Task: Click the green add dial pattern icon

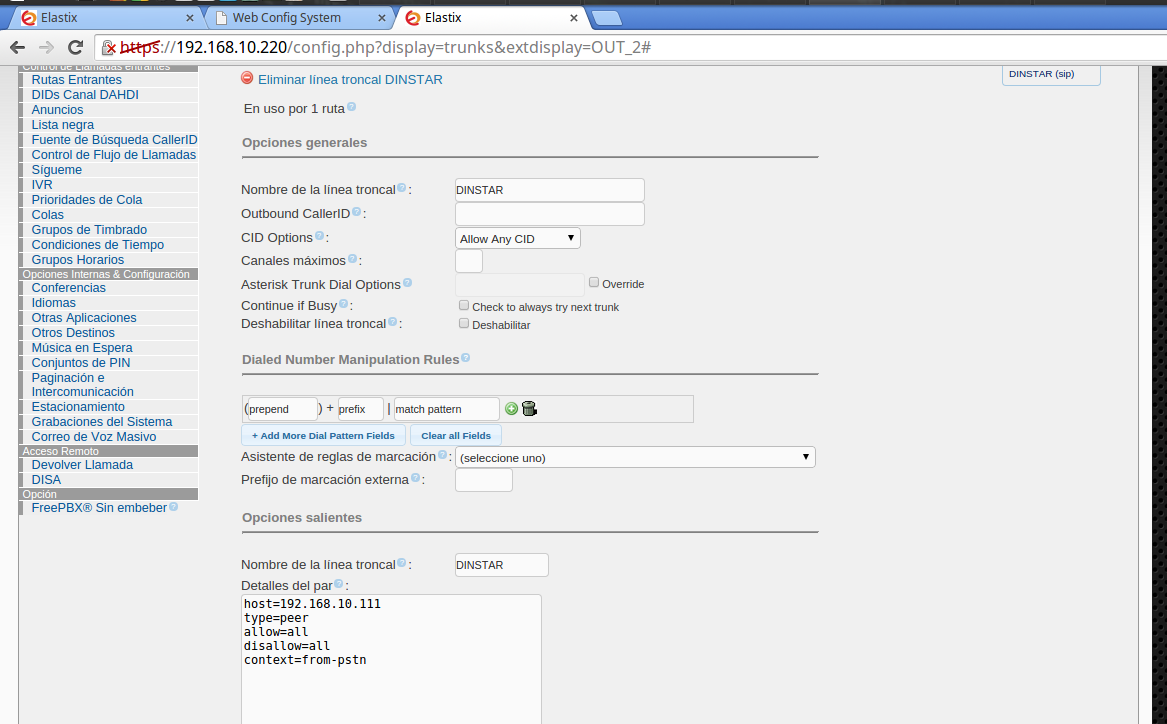Action: pos(511,408)
